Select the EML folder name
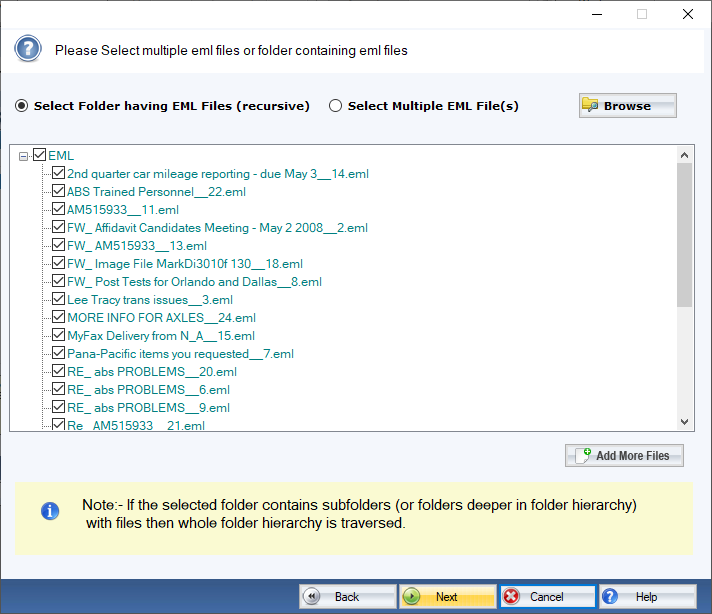Image resolution: width=712 pixels, height=614 pixels. (61, 156)
